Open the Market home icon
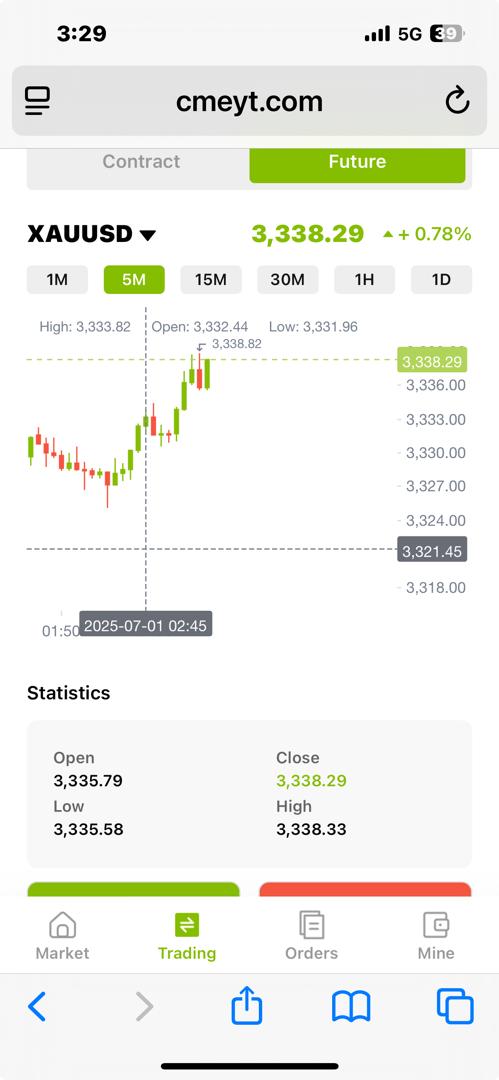The height and width of the screenshot is (1080, 499). (x=62, y=925)
